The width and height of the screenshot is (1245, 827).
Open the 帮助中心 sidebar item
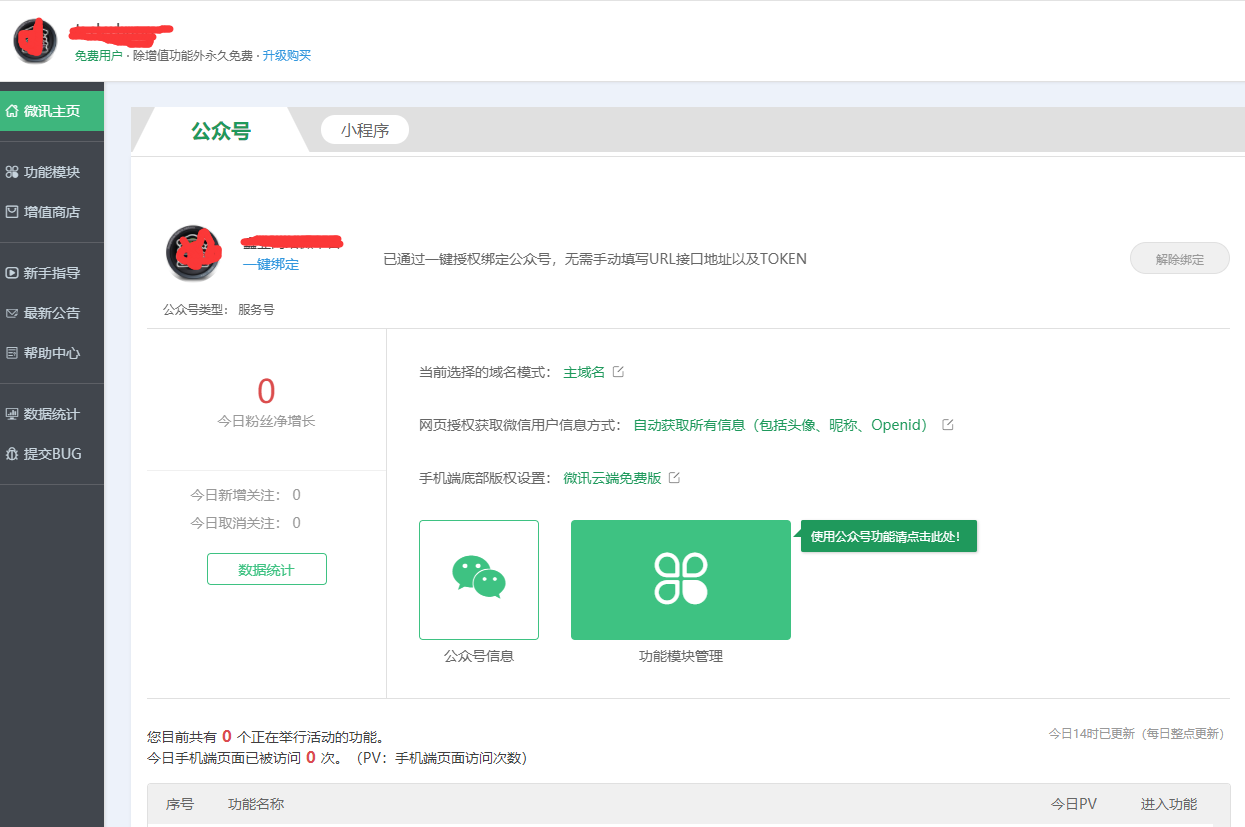(51, 353)
